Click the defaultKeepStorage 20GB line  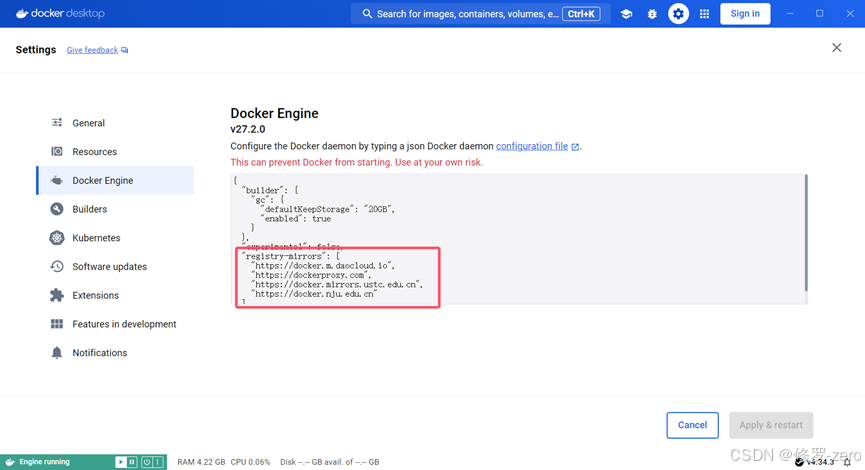[x=328, y=210]
